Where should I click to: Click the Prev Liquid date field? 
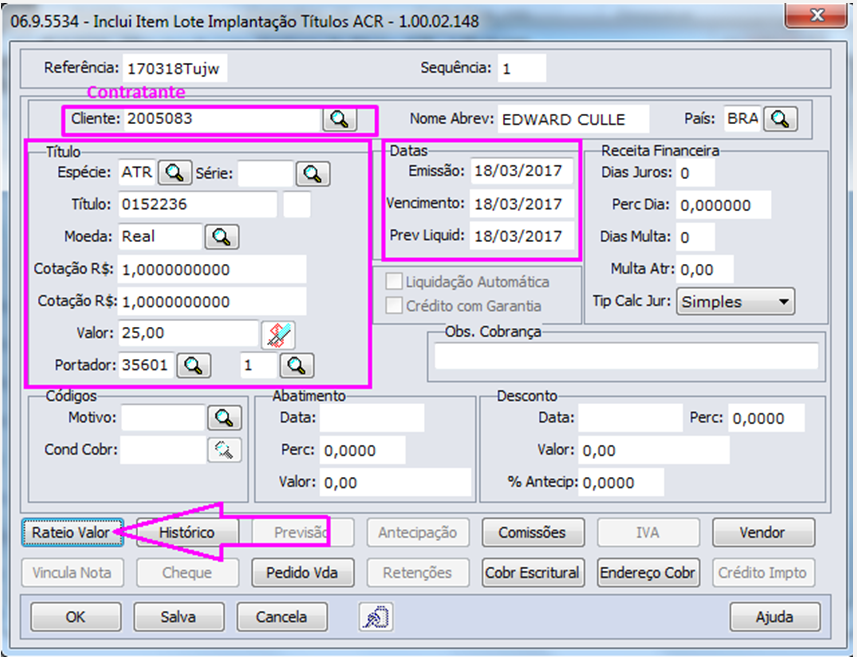click(523, 237)
